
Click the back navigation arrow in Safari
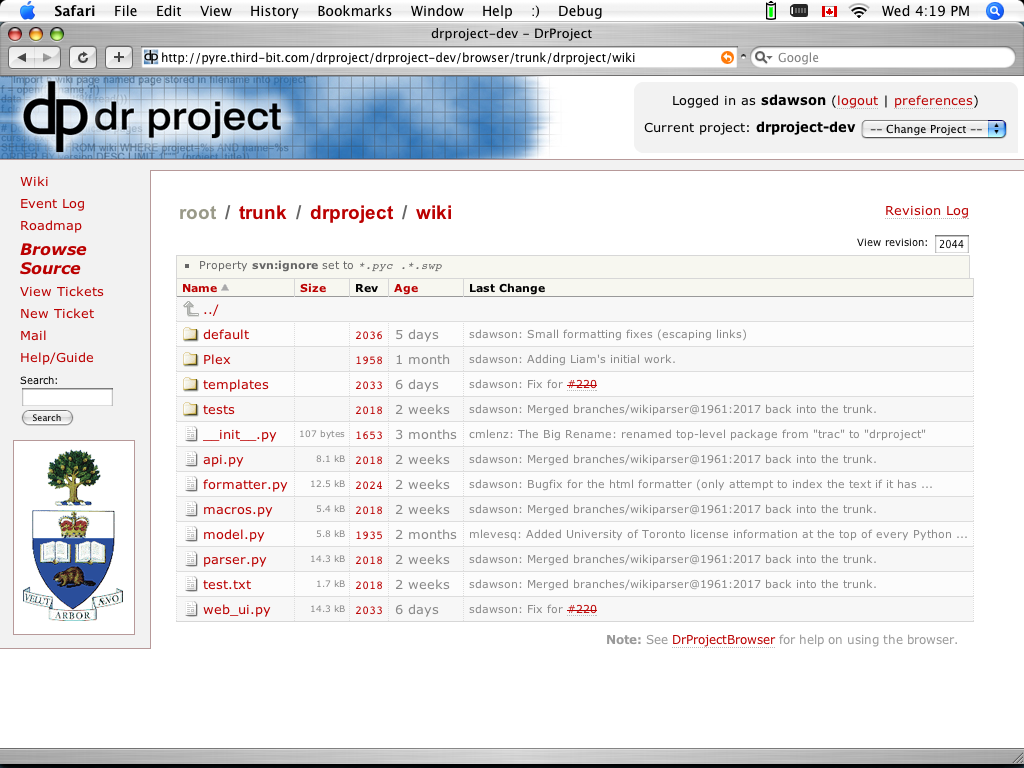coord(22,57)
